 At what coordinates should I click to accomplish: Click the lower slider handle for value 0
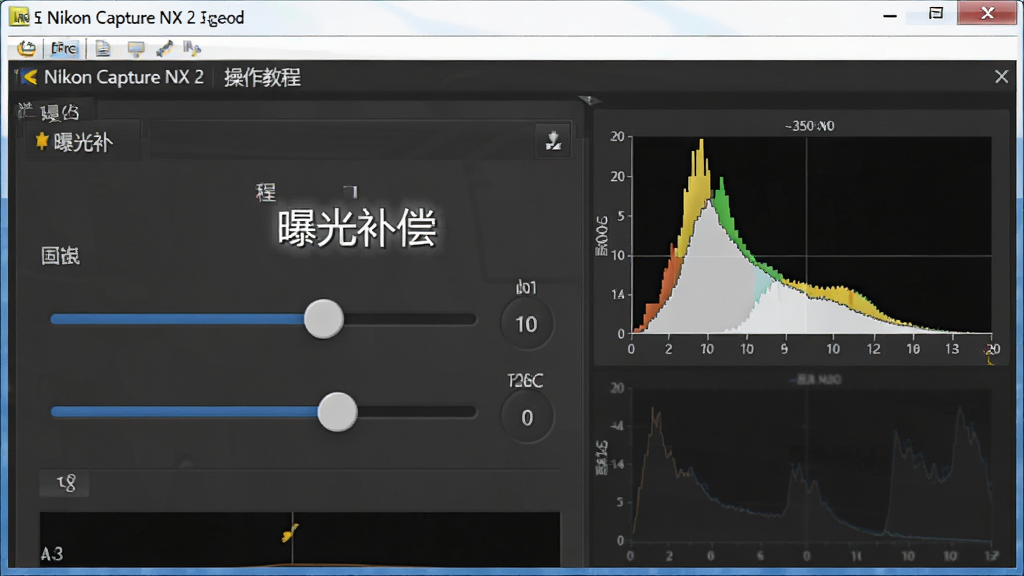(337, 412)
